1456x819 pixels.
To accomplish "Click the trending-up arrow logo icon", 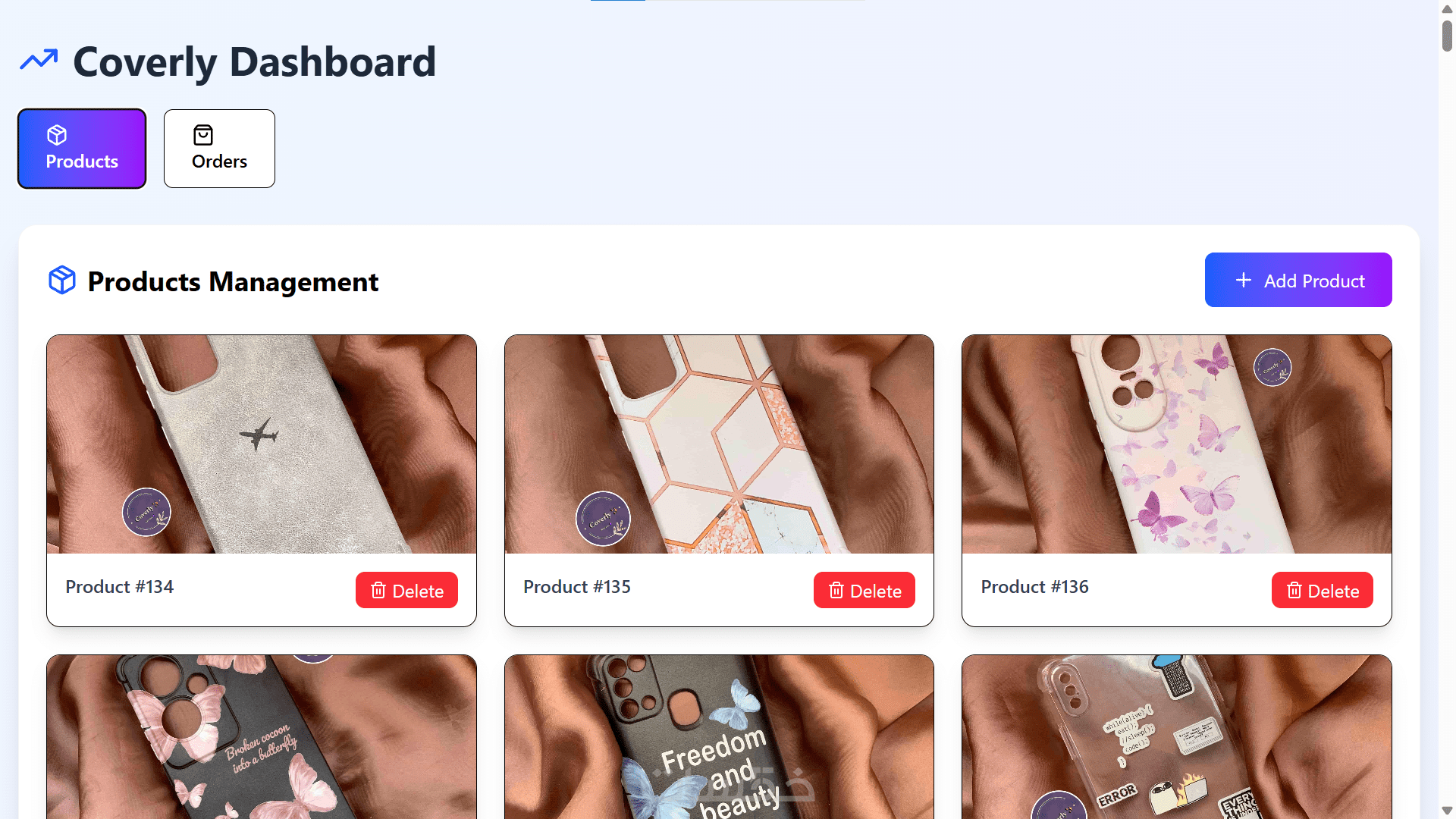I will coord(39,60).
